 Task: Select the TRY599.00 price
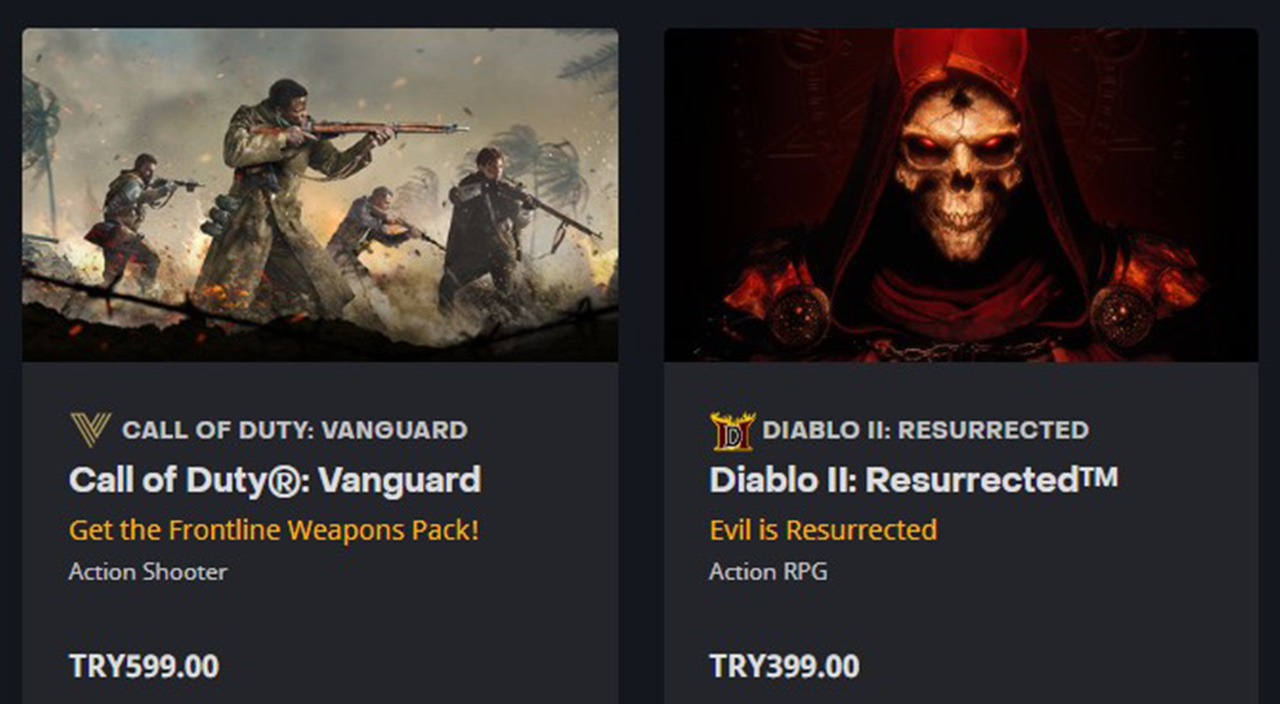coord(144,667)
